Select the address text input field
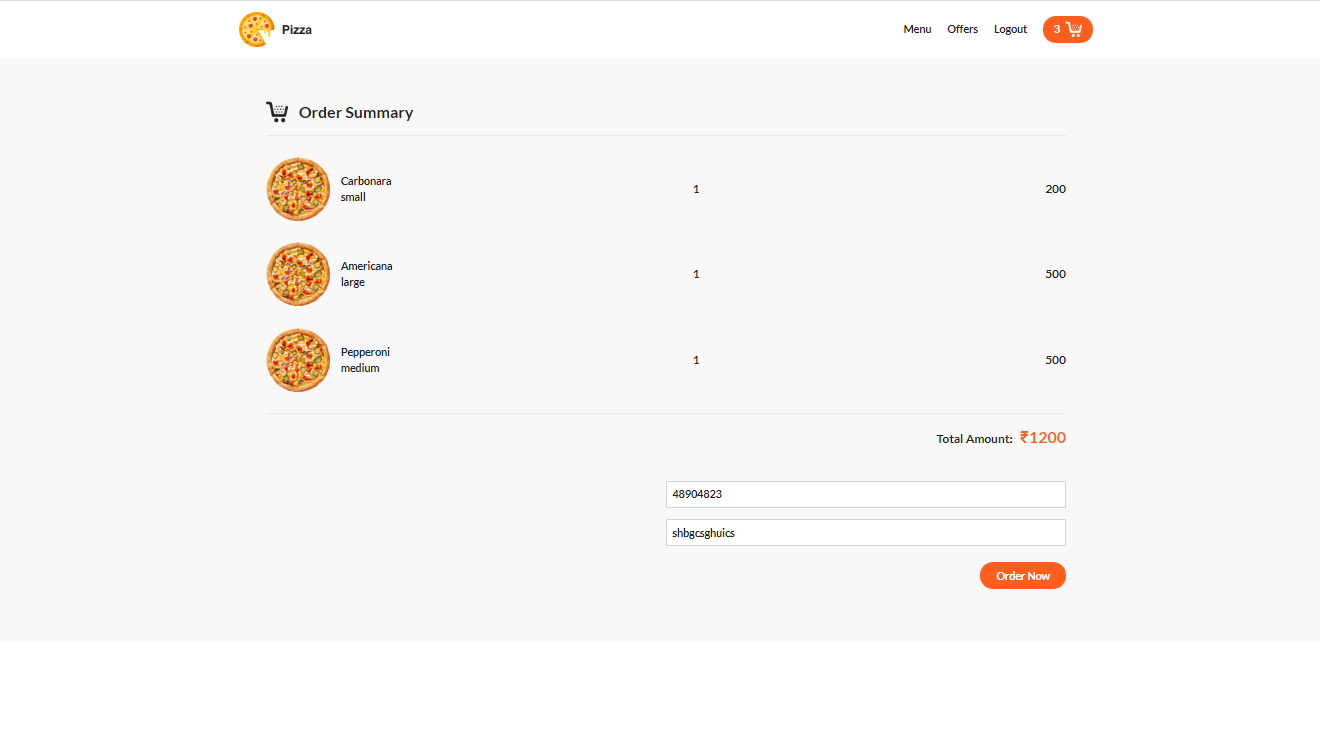 pos(865,532)
